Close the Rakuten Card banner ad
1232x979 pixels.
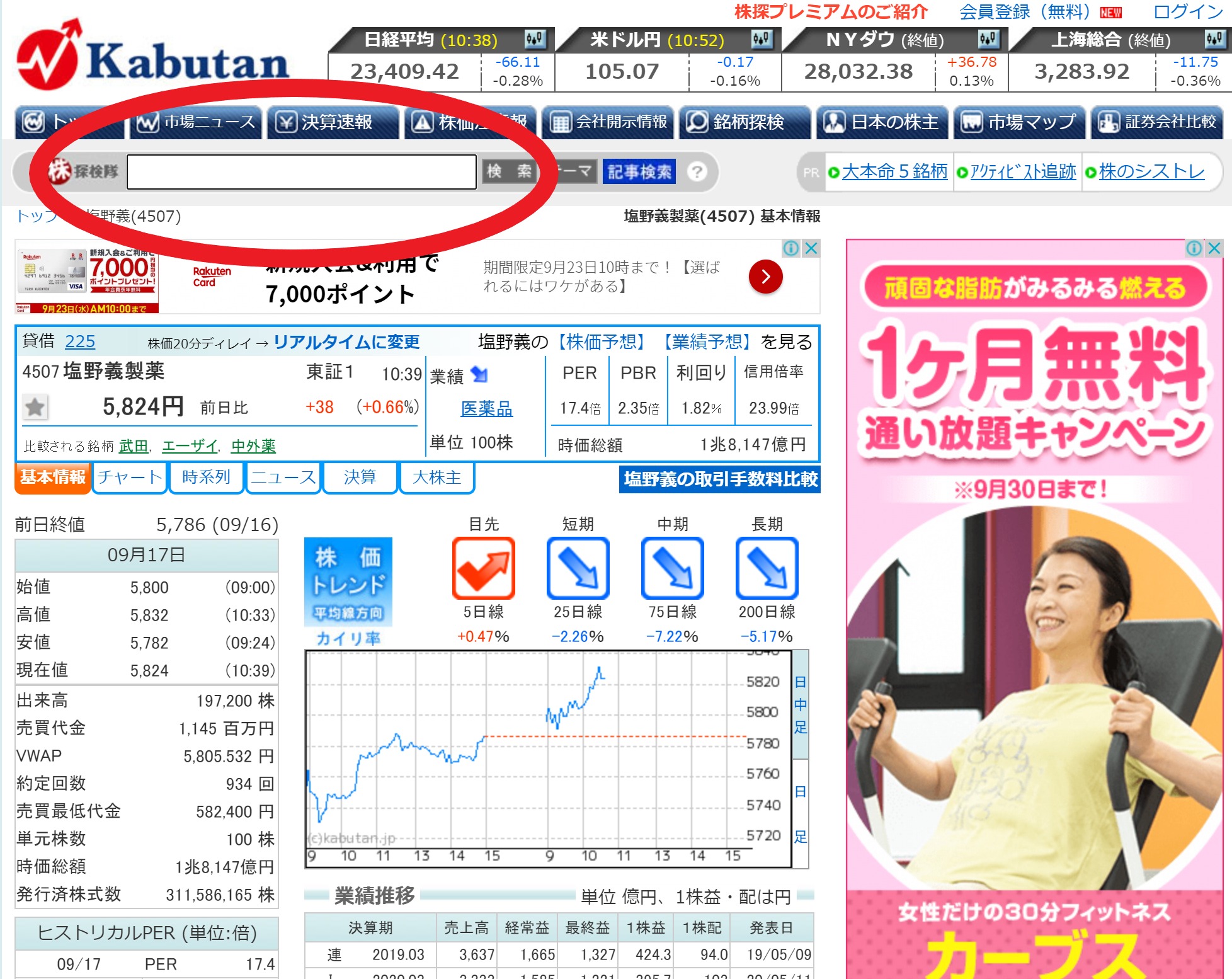point(811,248)
